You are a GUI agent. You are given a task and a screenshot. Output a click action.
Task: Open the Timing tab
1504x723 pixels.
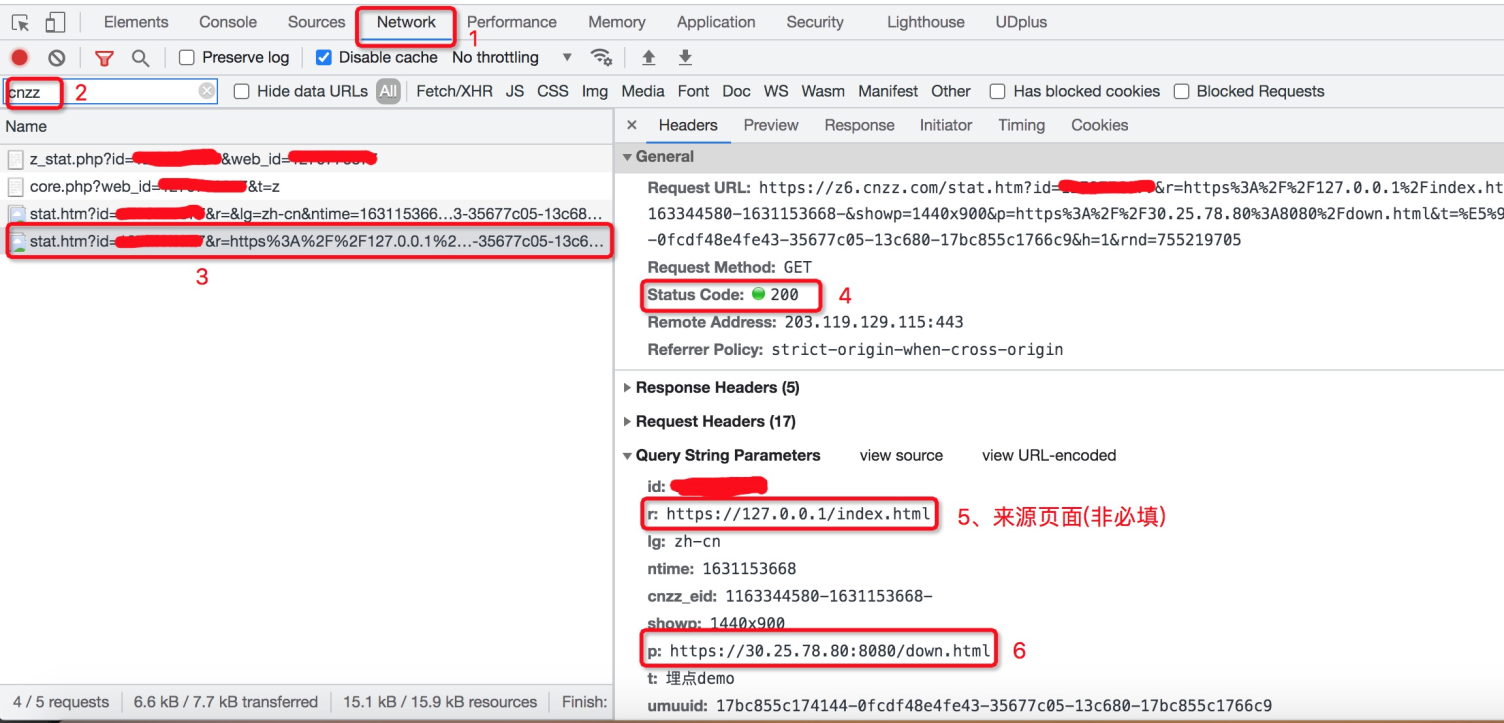[1021, 125]
